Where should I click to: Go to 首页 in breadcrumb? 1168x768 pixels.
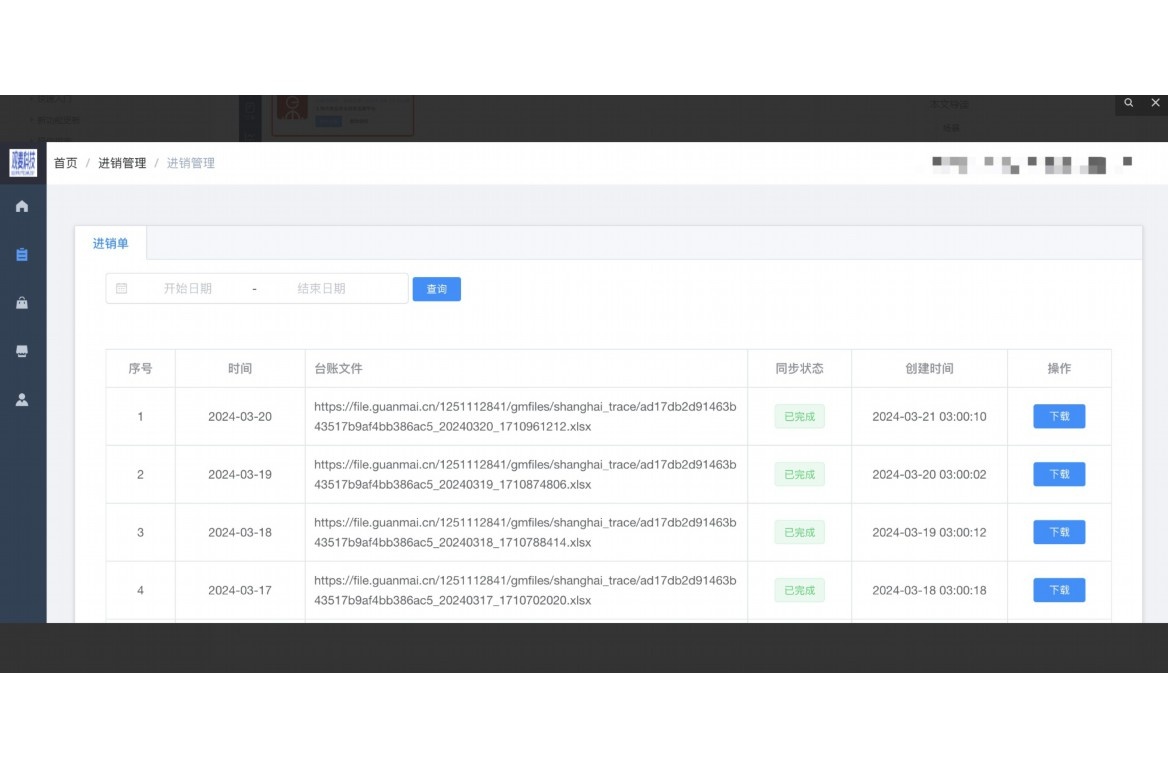65,163
